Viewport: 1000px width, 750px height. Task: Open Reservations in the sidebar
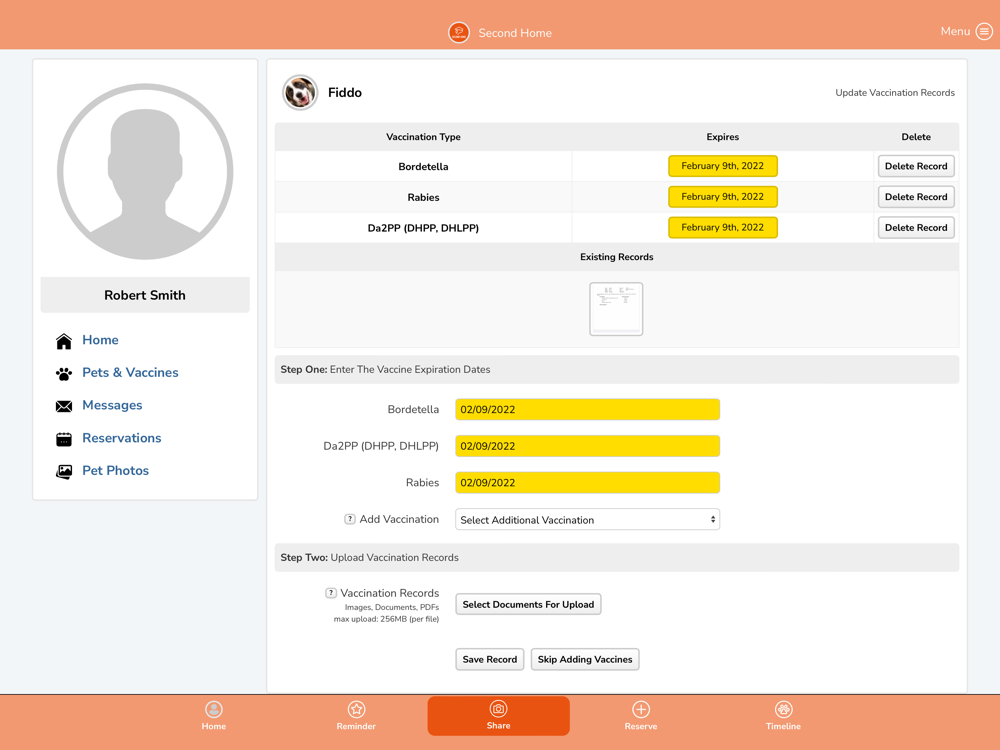pyautogui.click(x=122, y=438)
